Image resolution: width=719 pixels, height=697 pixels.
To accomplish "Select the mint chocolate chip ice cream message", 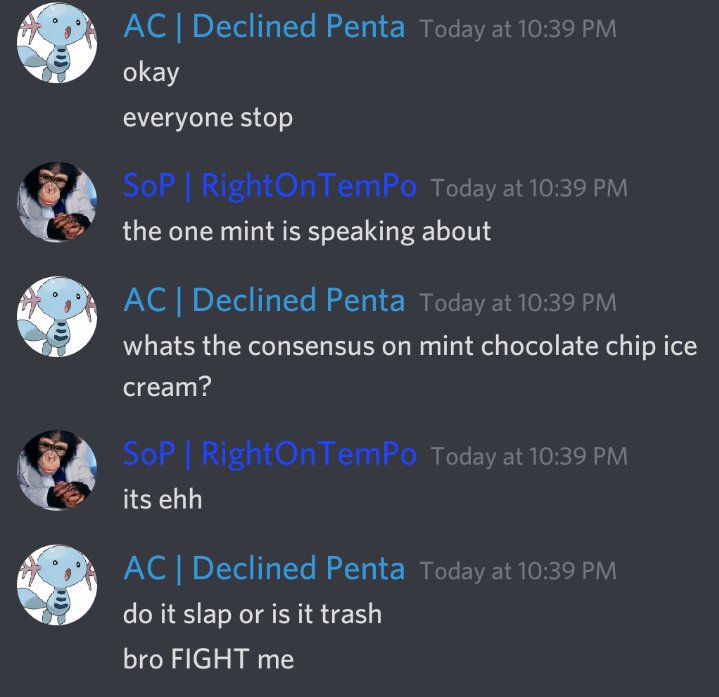I will (x=410, y=366).
